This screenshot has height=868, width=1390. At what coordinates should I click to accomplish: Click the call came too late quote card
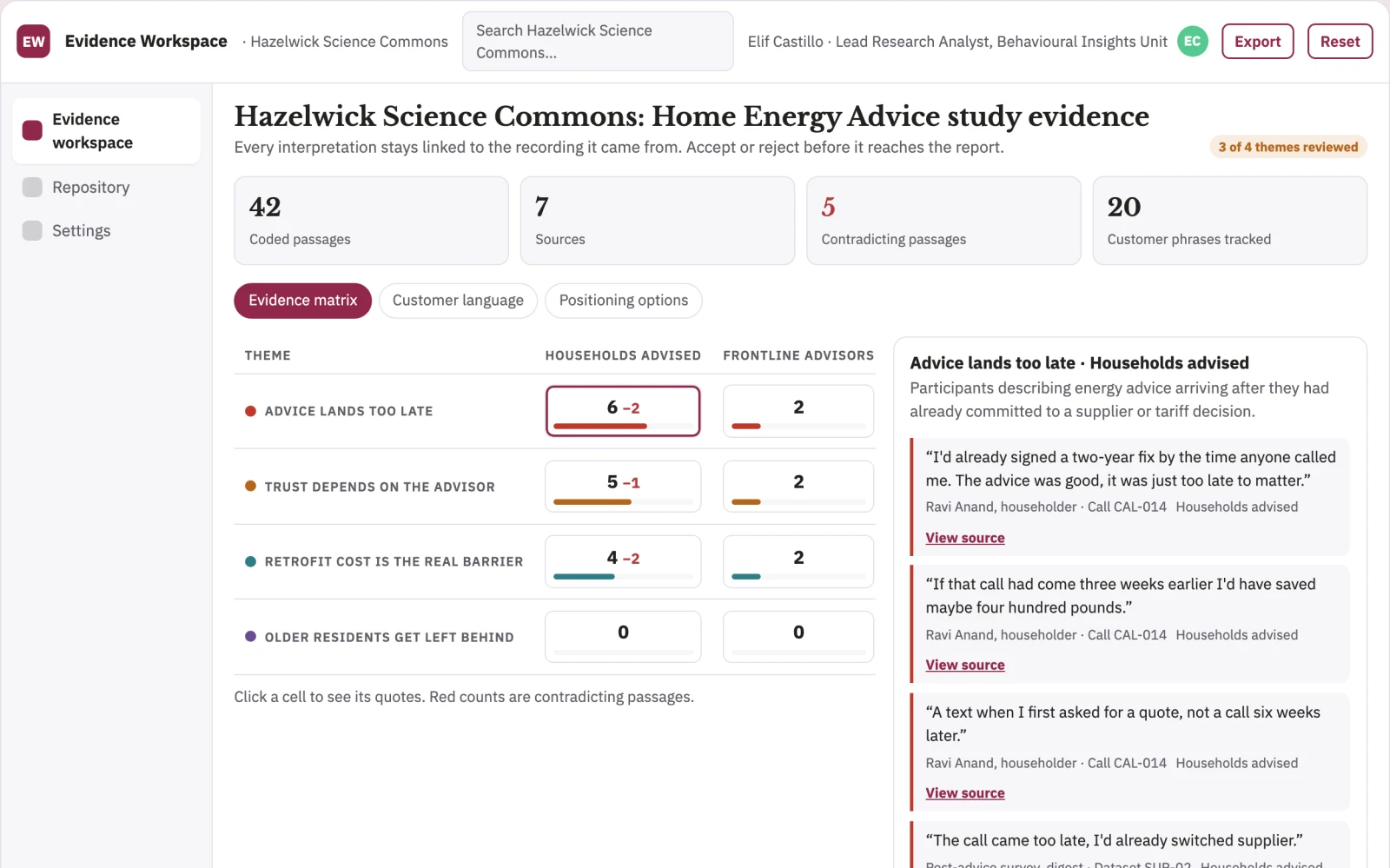click(1129, 845)
